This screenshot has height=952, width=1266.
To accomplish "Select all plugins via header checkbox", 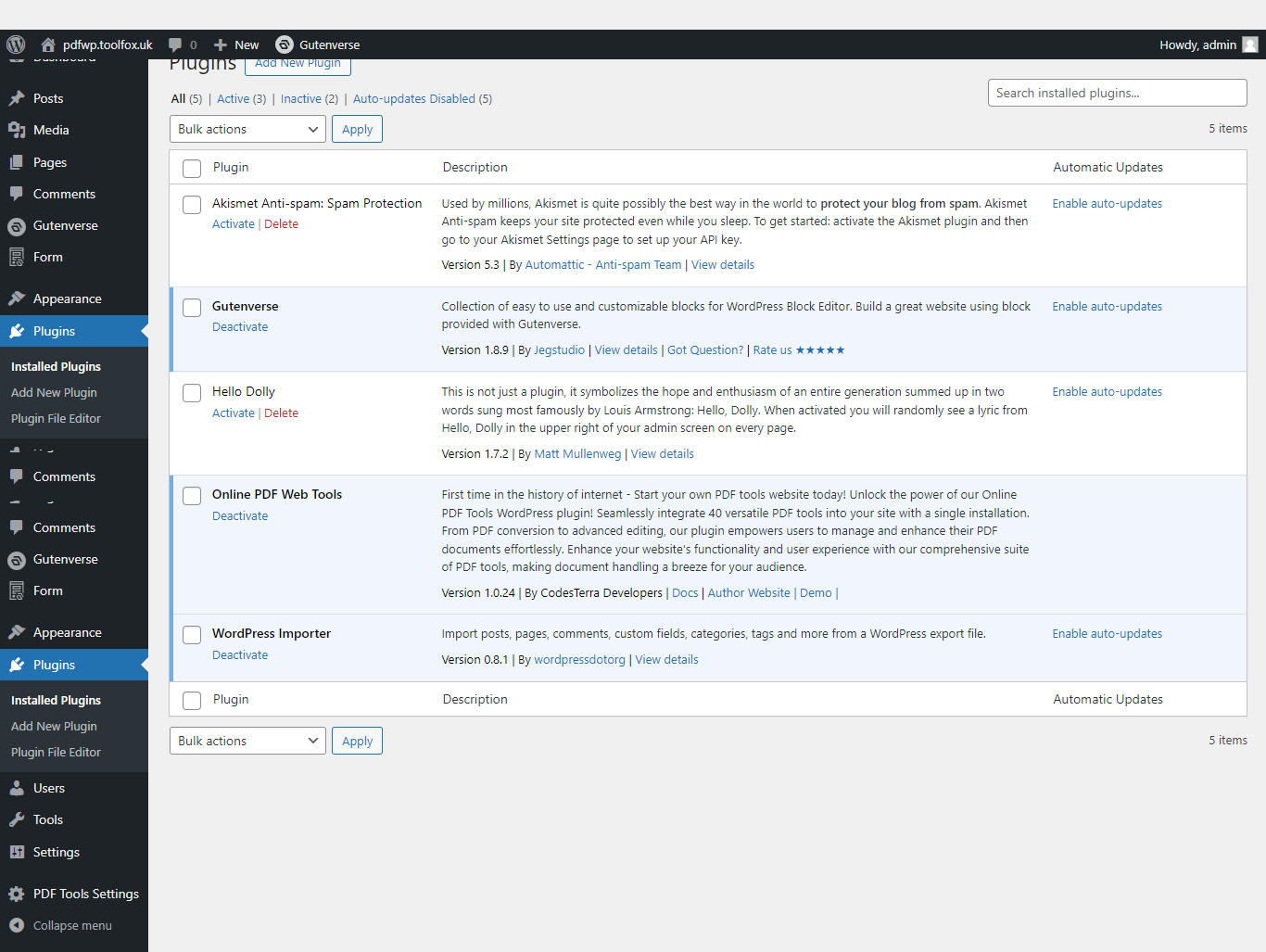I will point(192,169).
